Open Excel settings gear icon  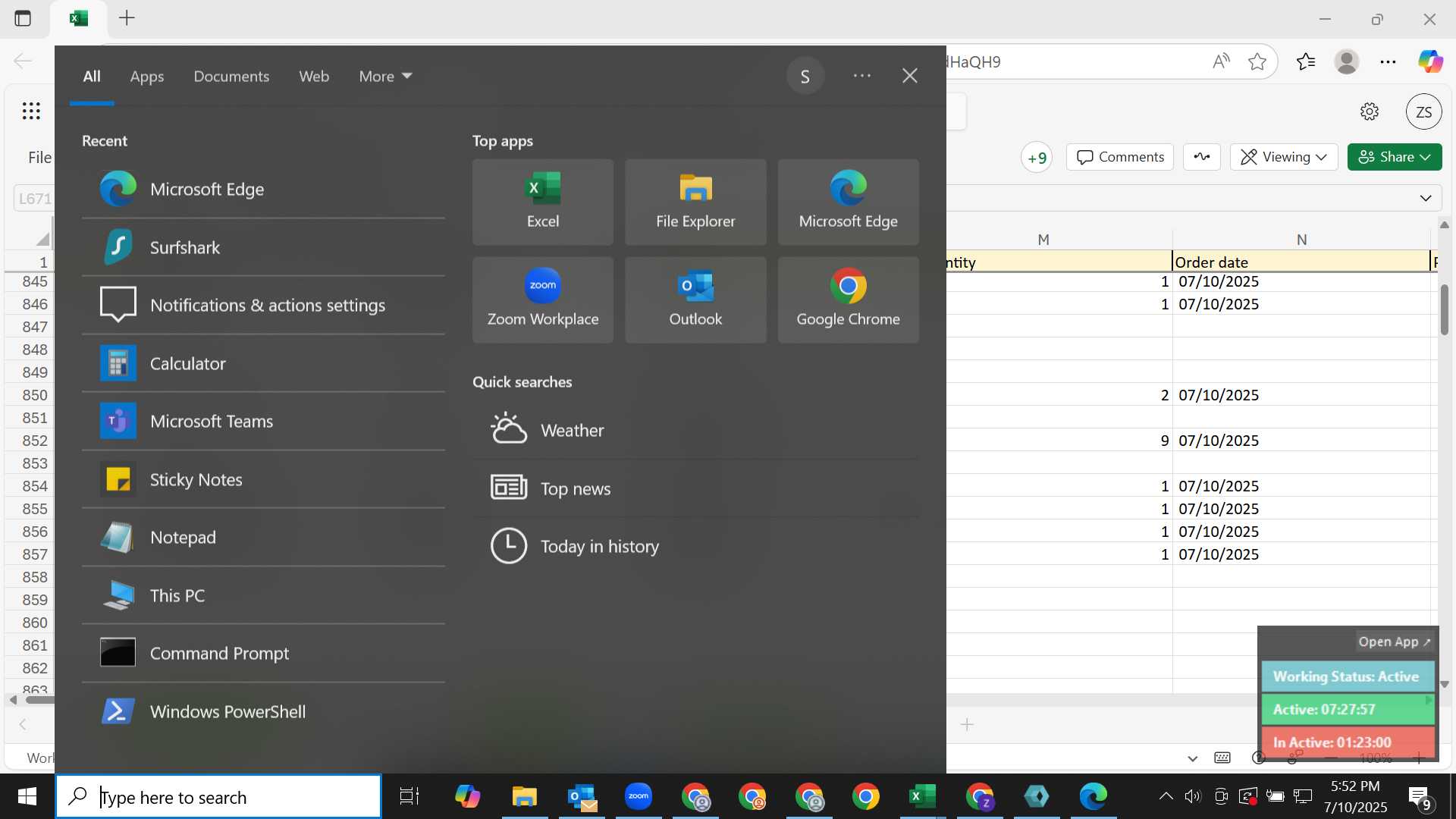pos(1370,111)
